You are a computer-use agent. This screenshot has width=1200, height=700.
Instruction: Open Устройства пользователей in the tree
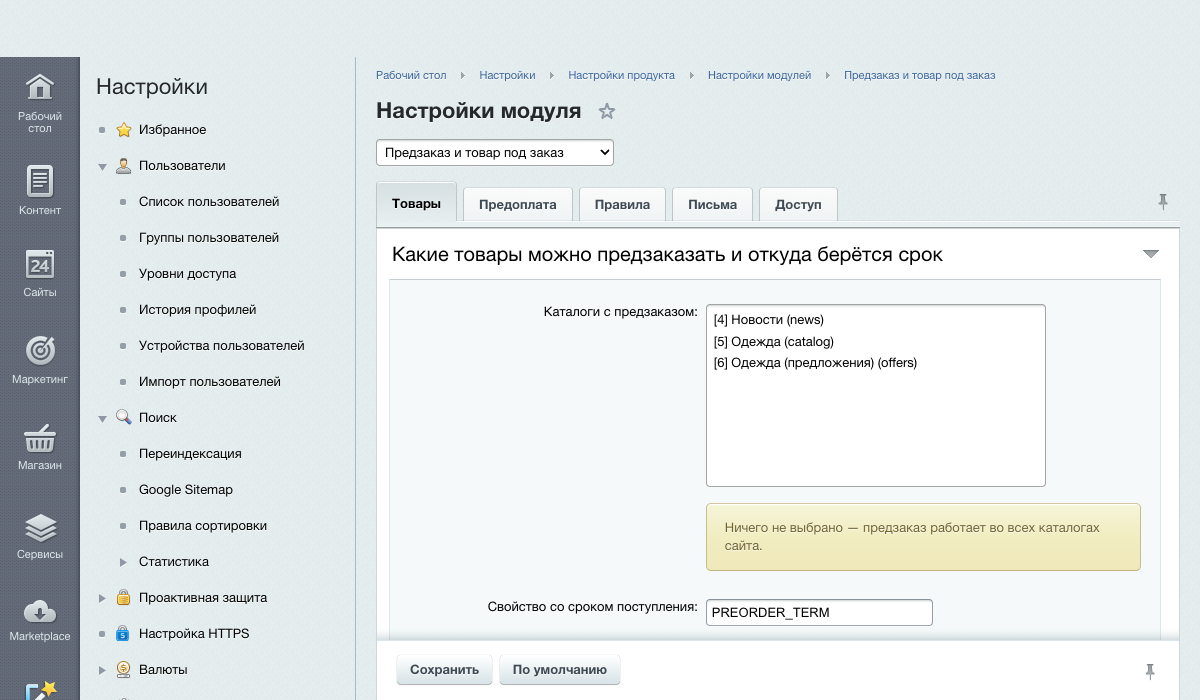tap(222, 346)
